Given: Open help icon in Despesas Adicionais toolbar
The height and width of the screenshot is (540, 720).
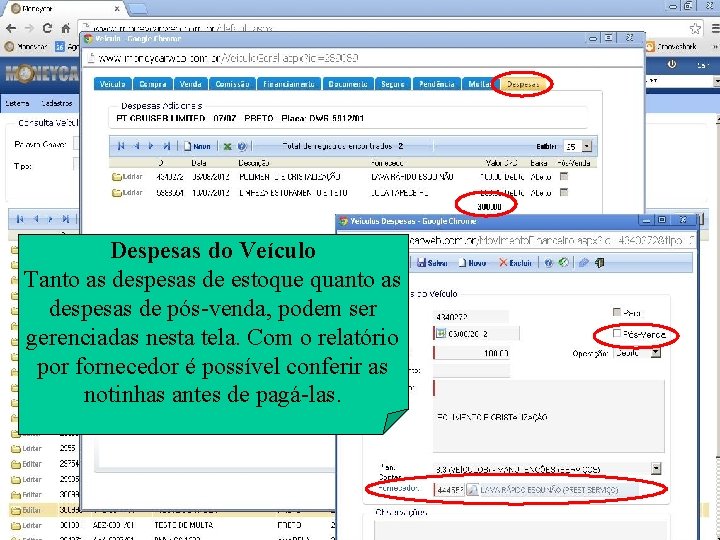Looking at the screenshot, I should pos(242,146).
